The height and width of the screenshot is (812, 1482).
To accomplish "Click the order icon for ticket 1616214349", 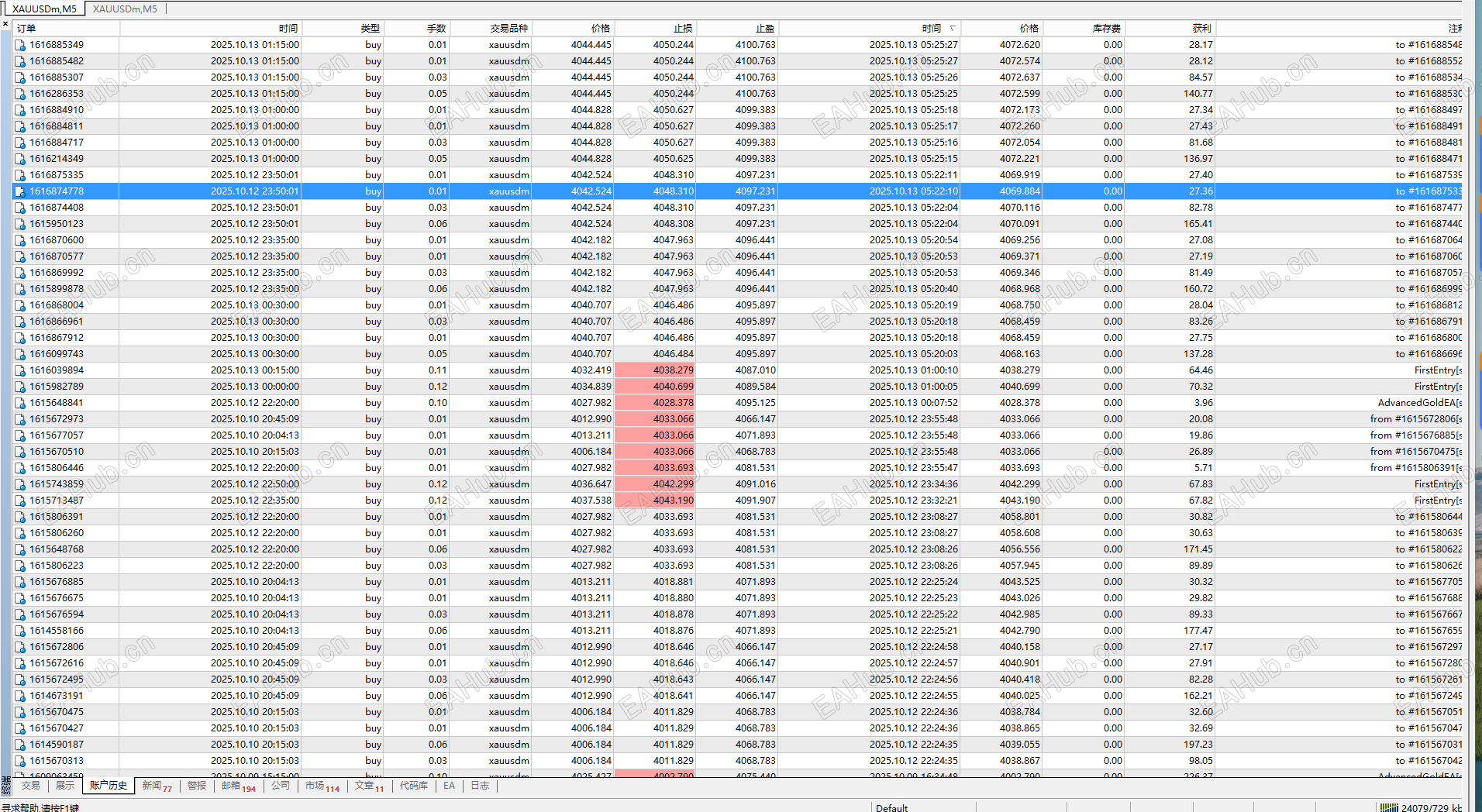I will tap(20, 159).
